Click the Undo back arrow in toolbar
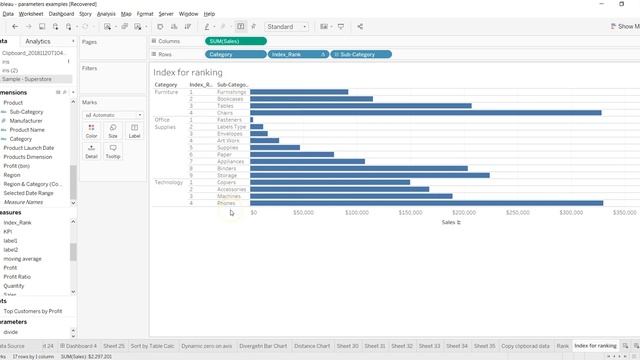 point(15,27)
